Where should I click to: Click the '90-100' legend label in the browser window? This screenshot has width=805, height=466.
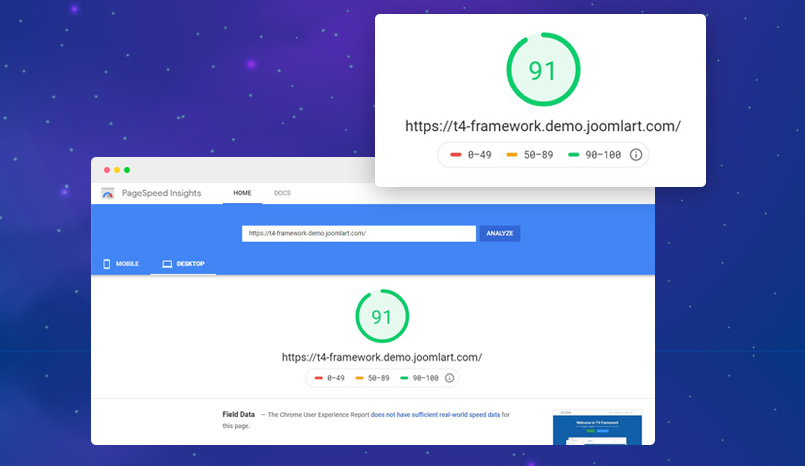[x=426, y=378]
